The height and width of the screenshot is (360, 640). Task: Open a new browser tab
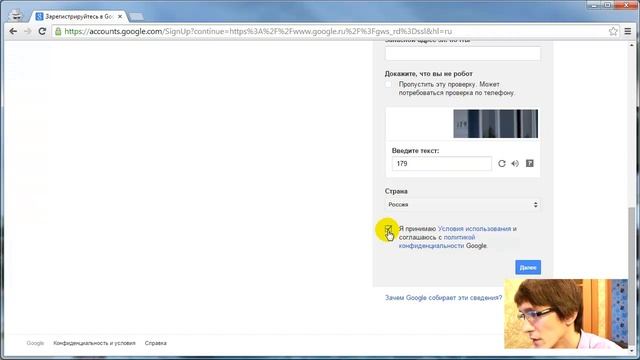[136, 17]
